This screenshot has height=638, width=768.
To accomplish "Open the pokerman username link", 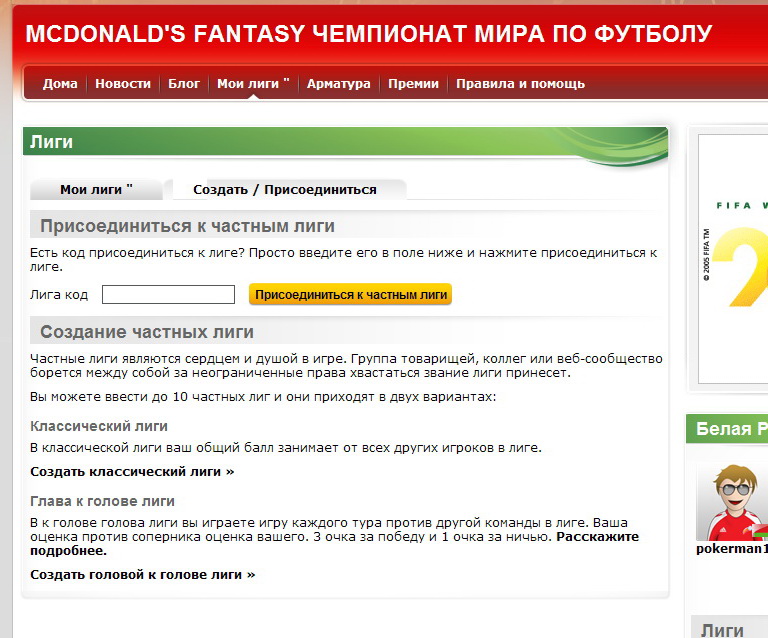I will pyautogui.click(x=732, y=549).
